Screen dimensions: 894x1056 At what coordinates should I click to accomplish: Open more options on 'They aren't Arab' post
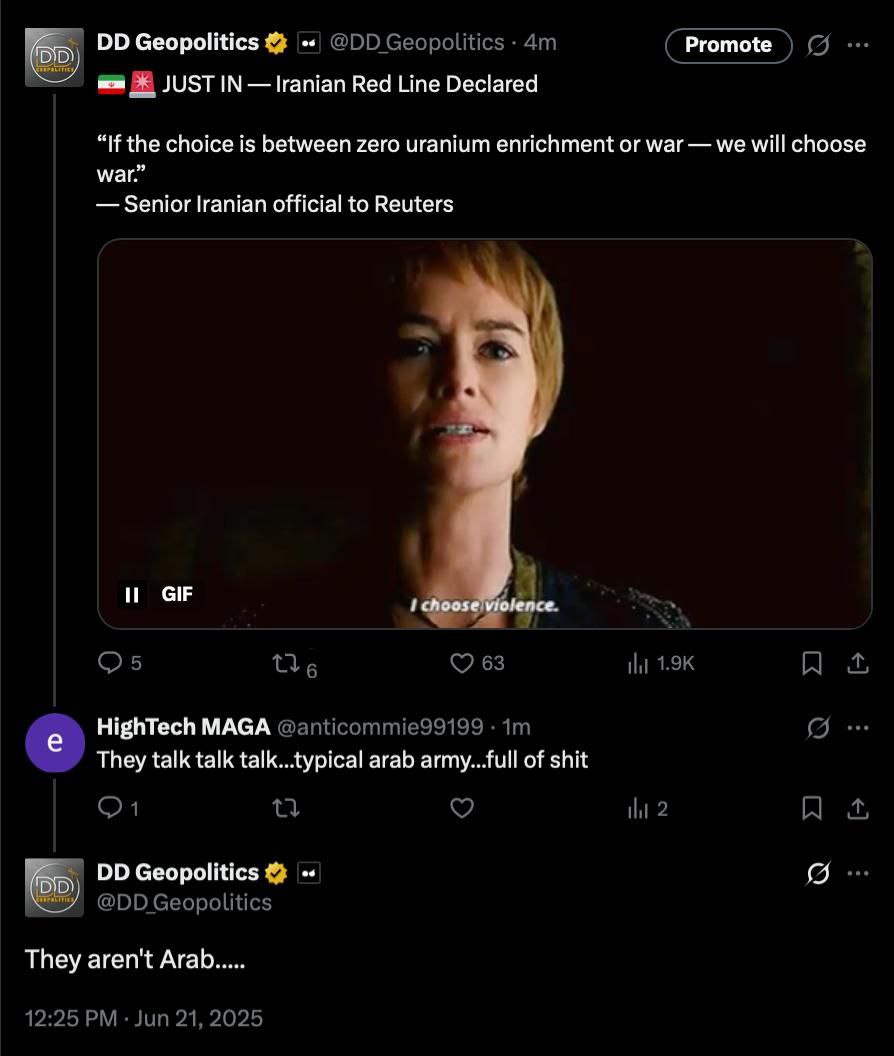click(857, 873)
